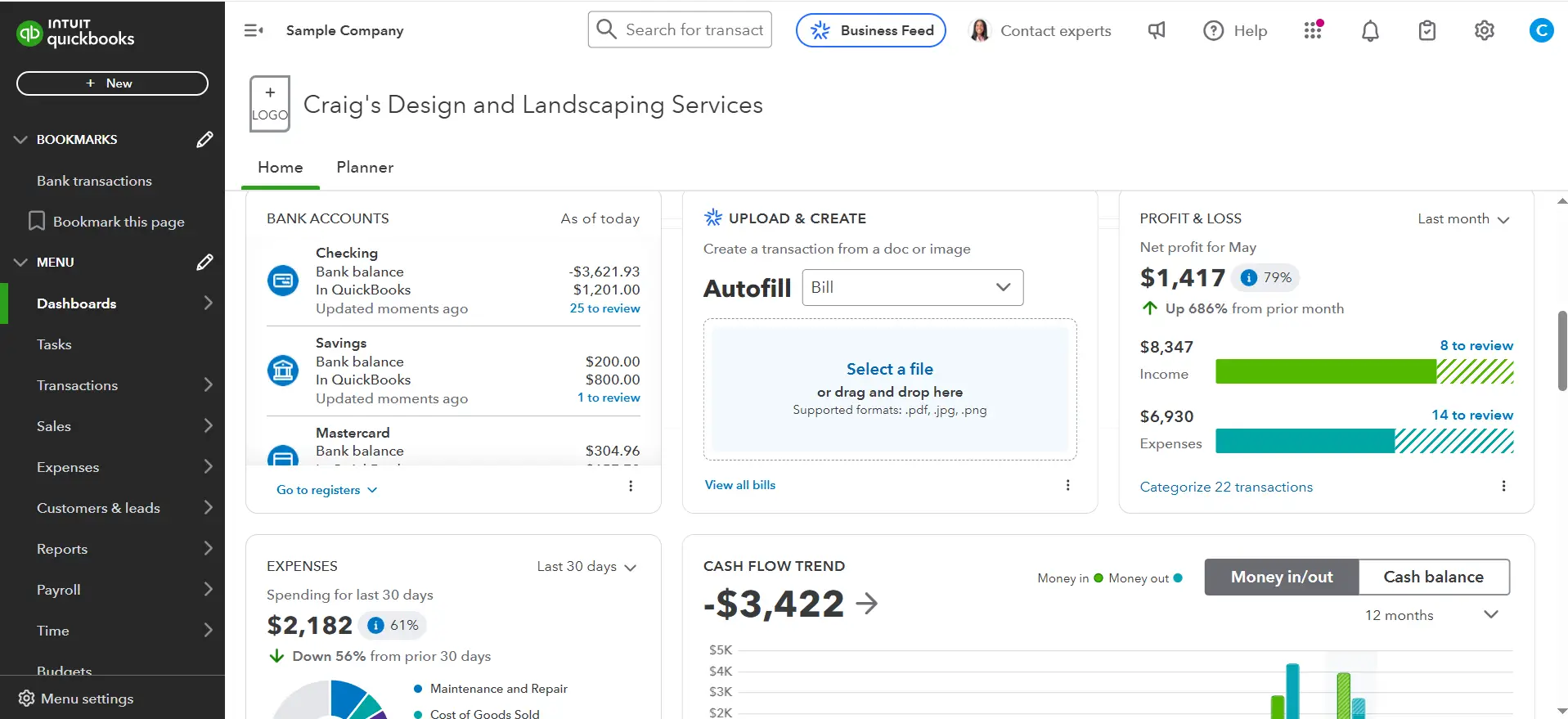Open Bank Accounts card more options
The width and height of the screenshot is (1568, 719).
(631, 486)
